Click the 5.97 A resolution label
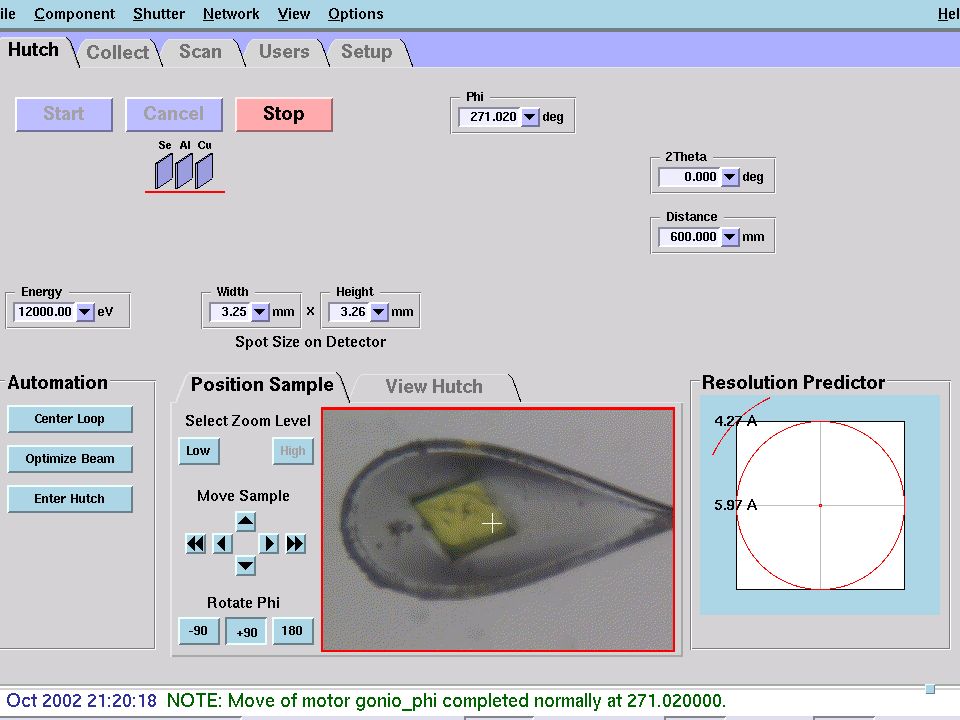The height and width of the screenshot is (720, 960). point(735,505)
